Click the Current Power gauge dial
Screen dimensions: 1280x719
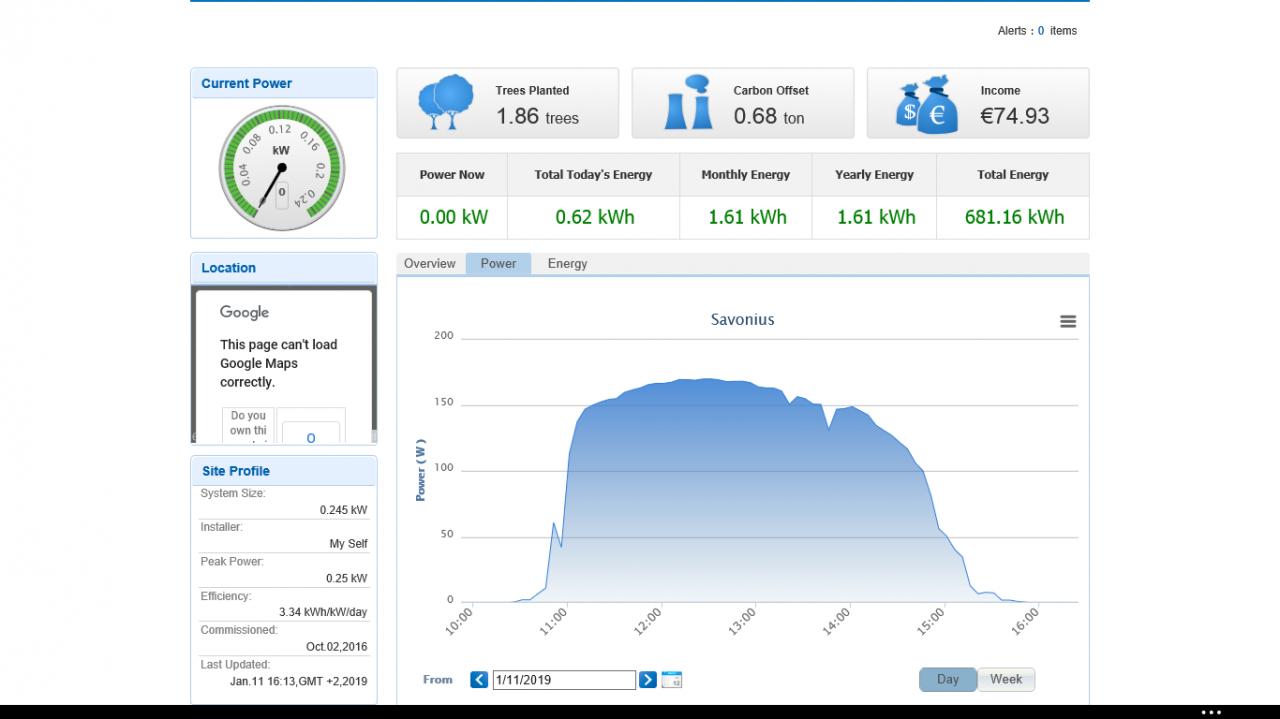pos(281,168)
